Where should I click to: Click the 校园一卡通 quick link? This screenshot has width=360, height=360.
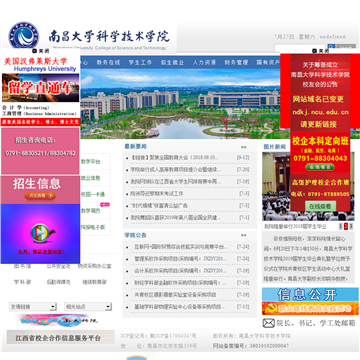(93, 194)
